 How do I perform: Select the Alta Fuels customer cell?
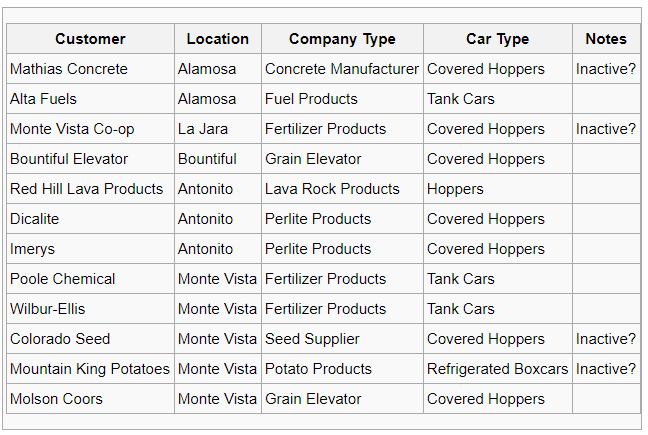coord(91,99)
